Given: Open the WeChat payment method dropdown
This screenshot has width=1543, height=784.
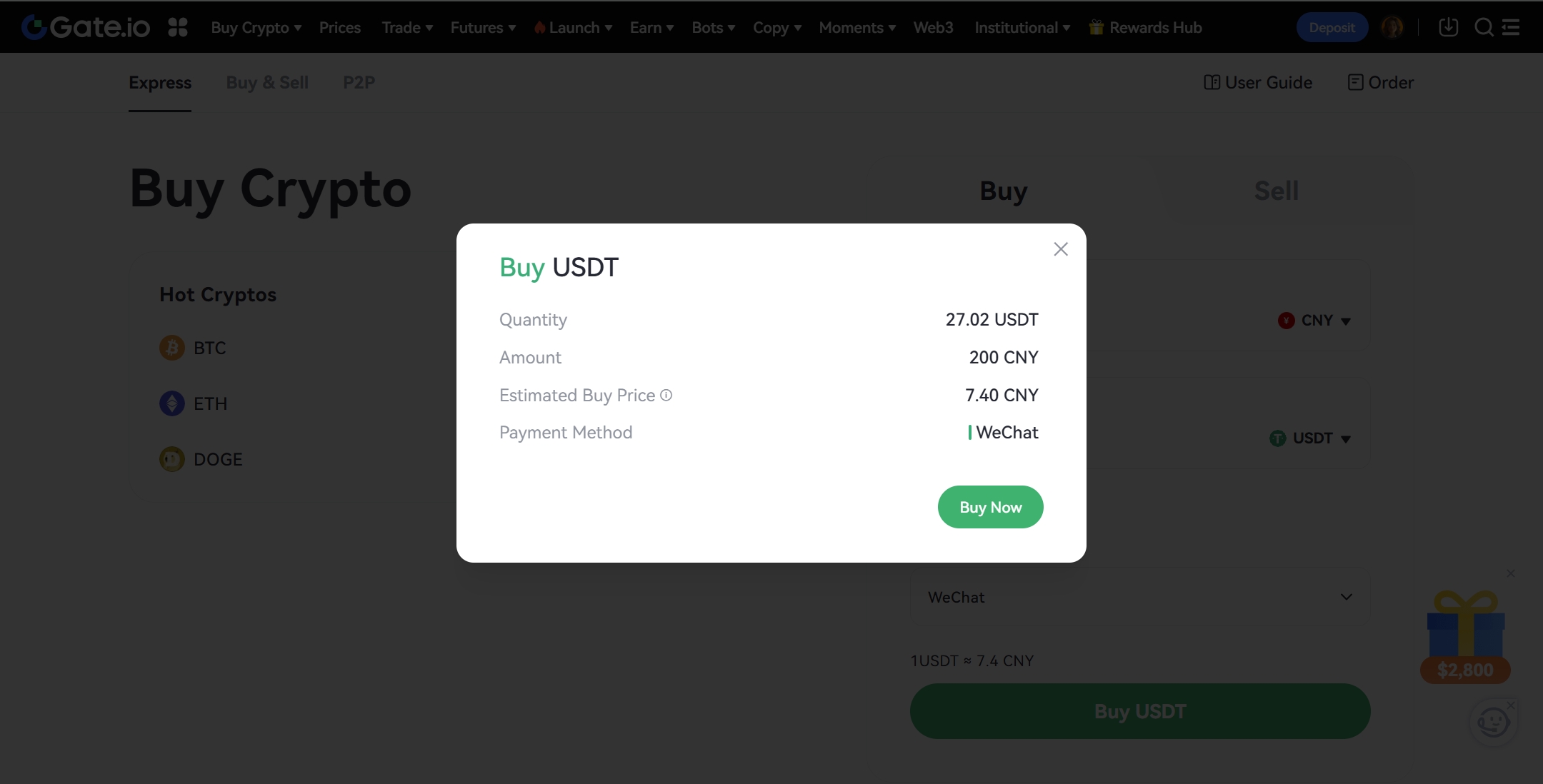Looking at the screenshot, I should coord(1139,597).
